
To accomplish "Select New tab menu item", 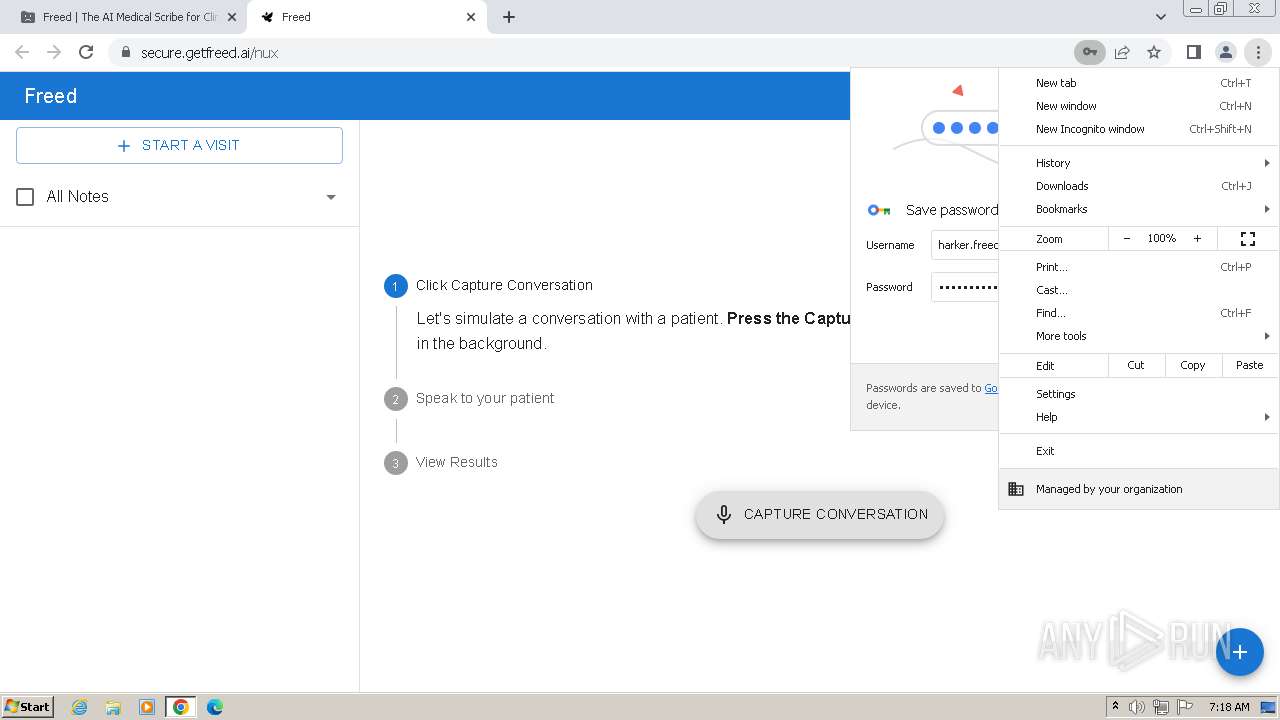I will click(1139, 83).
